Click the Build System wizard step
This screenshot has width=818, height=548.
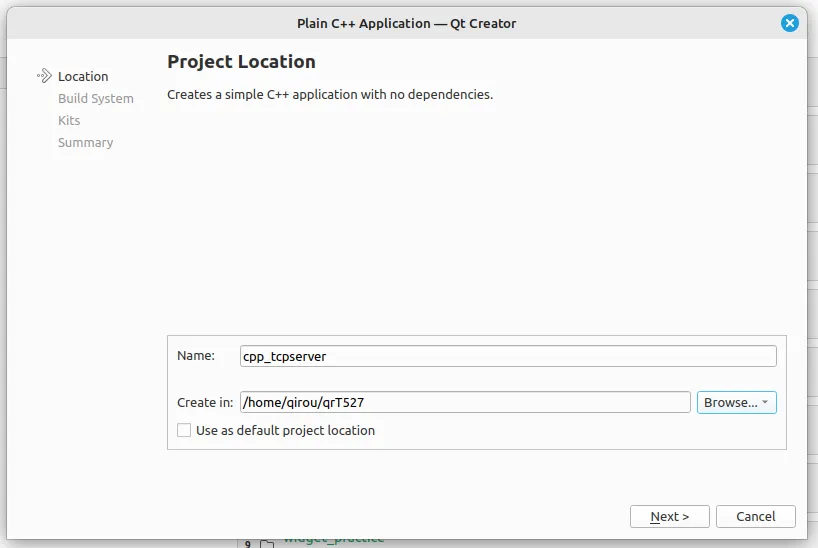pos(95,99)
